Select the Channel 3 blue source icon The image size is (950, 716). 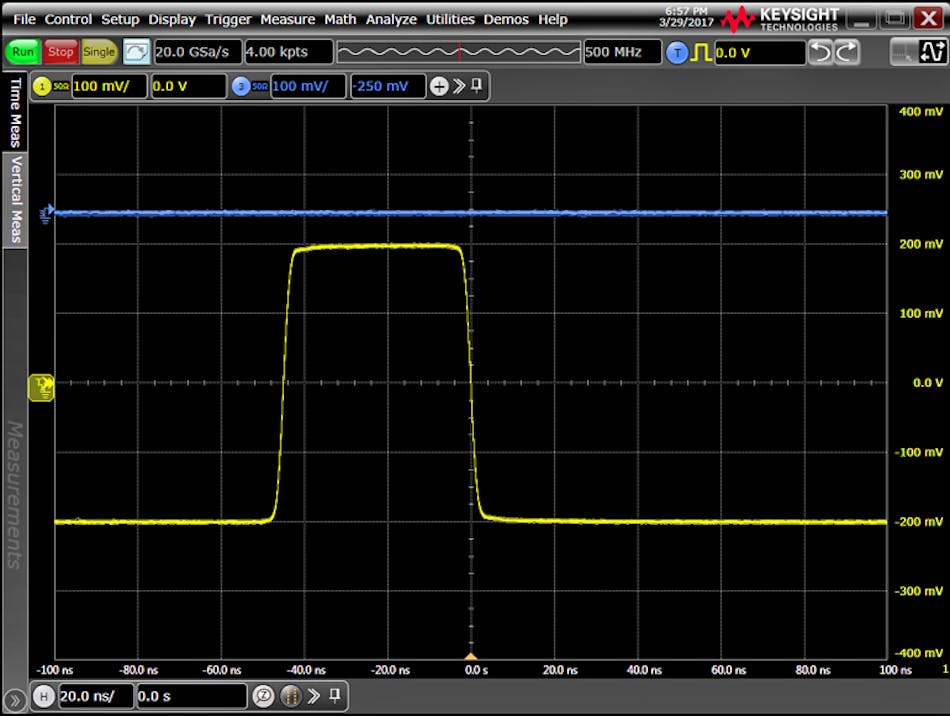click(x=240, y=86)
